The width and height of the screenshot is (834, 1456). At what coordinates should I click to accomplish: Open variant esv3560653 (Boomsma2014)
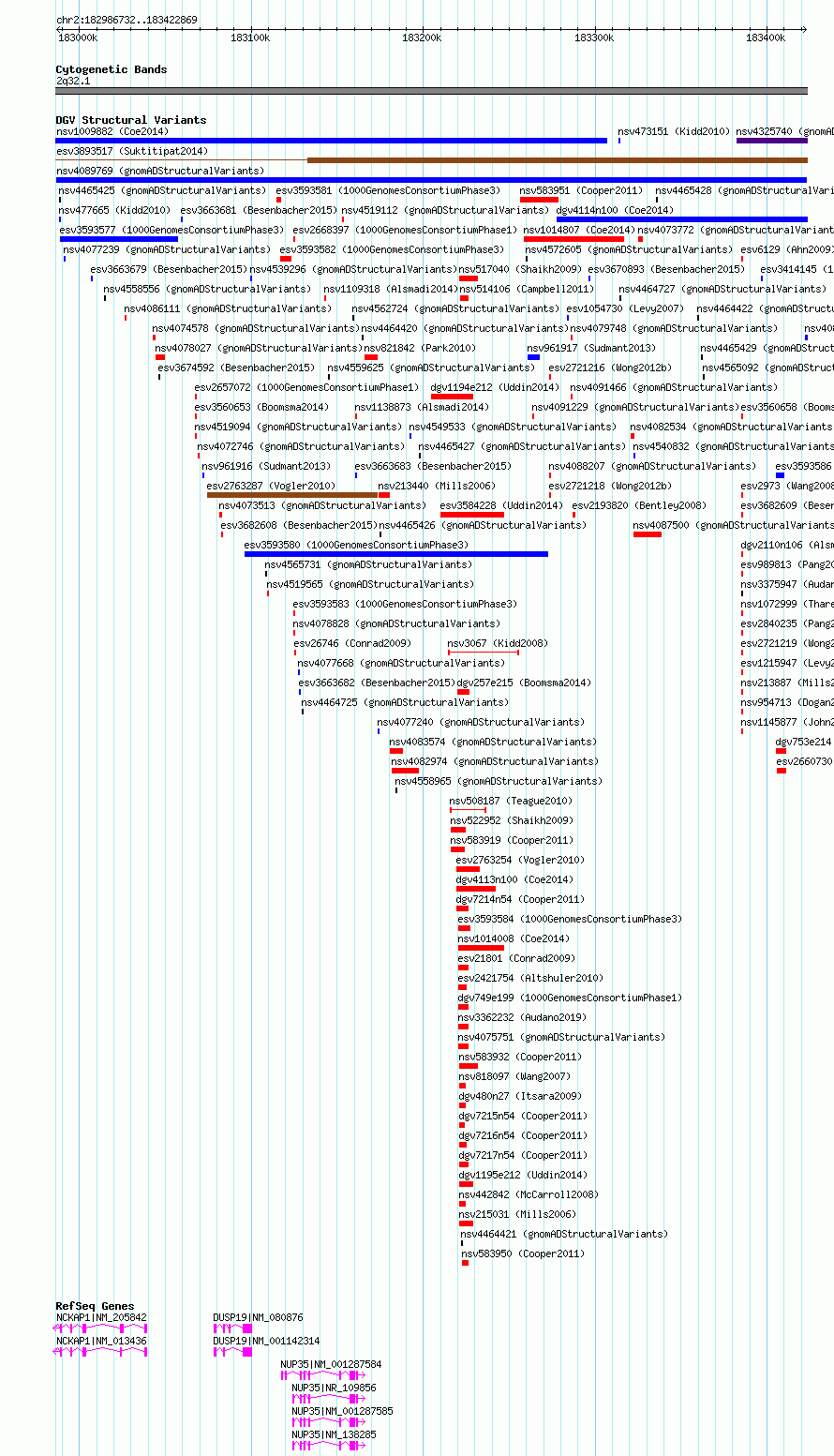point(261,407)
